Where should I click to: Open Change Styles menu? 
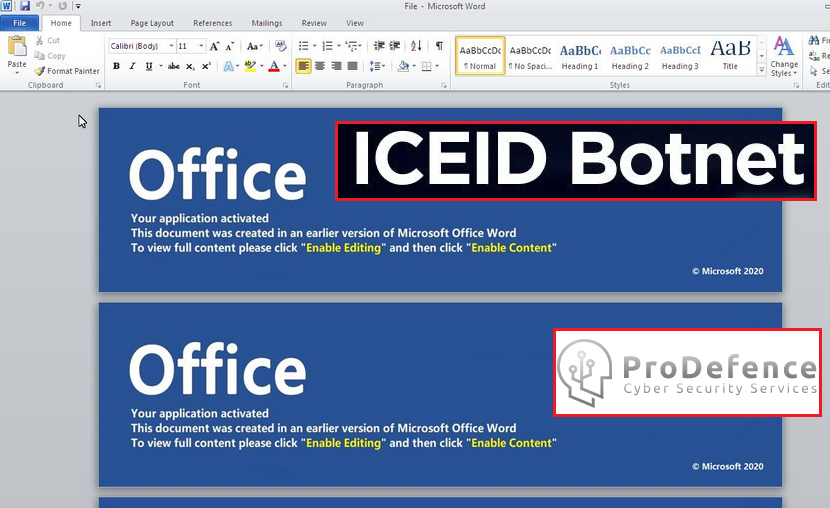pos(784,57)
